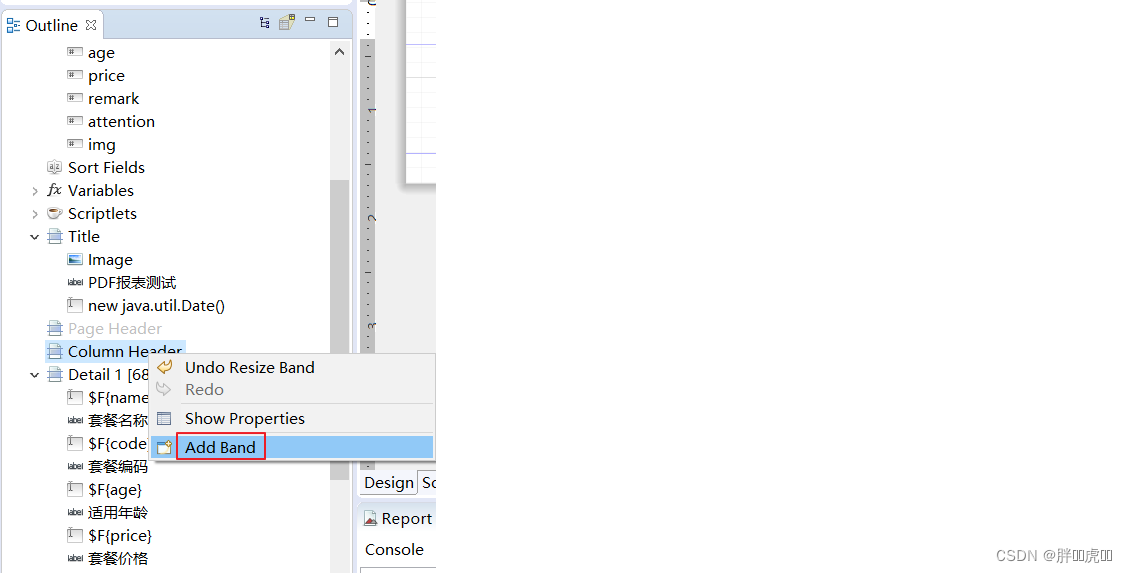Expand the Scriptlets node
The width and height of the screenshot is (1127, 573).
click(x=34, y=214)
